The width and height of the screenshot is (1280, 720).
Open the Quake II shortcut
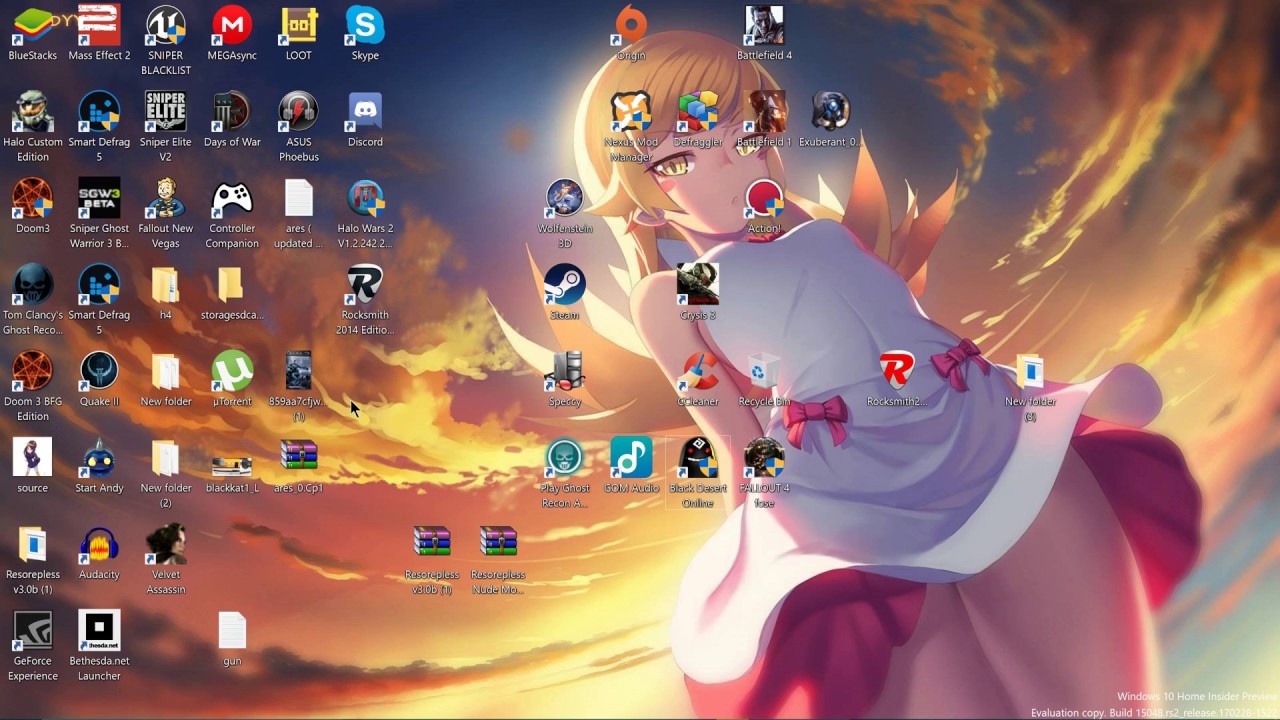click(99, 372)
